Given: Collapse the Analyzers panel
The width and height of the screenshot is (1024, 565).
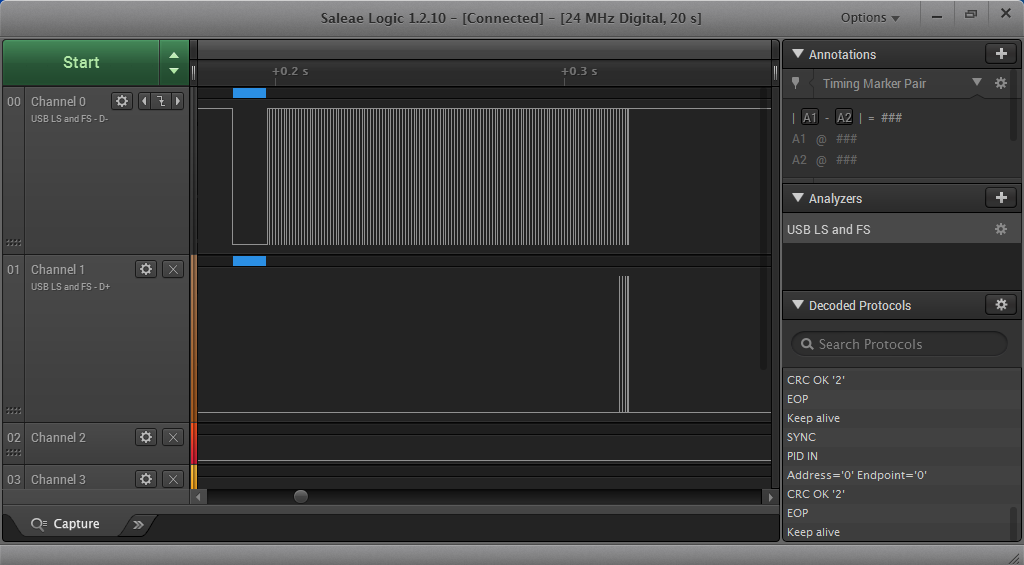Looking at the screenshot, I should 797,197.
